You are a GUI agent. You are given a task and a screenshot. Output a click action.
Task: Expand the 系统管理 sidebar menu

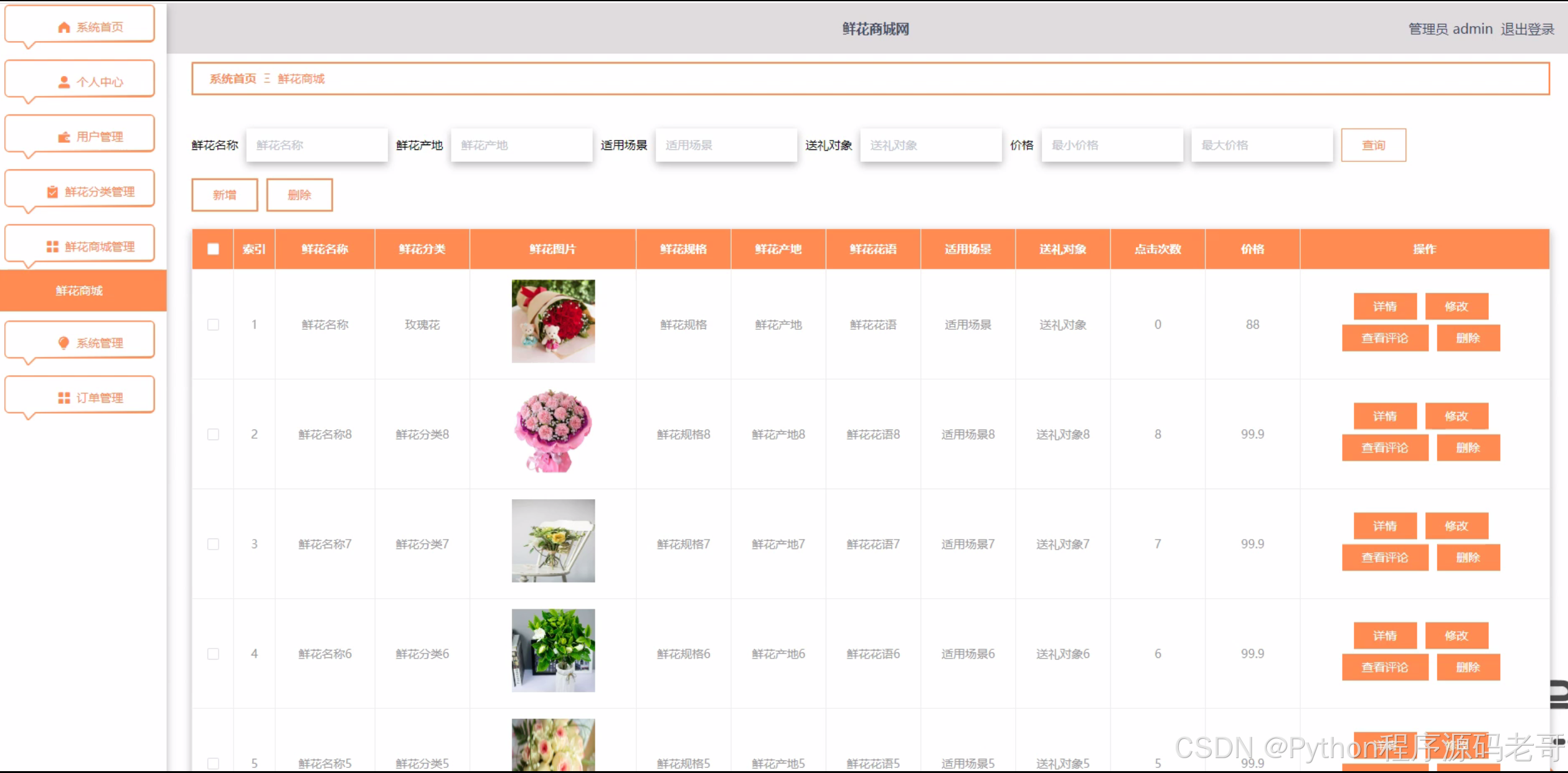click(x=100, y=343)
